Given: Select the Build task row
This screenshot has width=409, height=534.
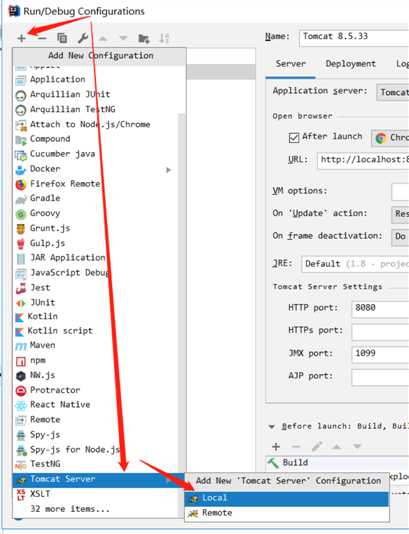Looking at the screenshot, I should 337,463.
